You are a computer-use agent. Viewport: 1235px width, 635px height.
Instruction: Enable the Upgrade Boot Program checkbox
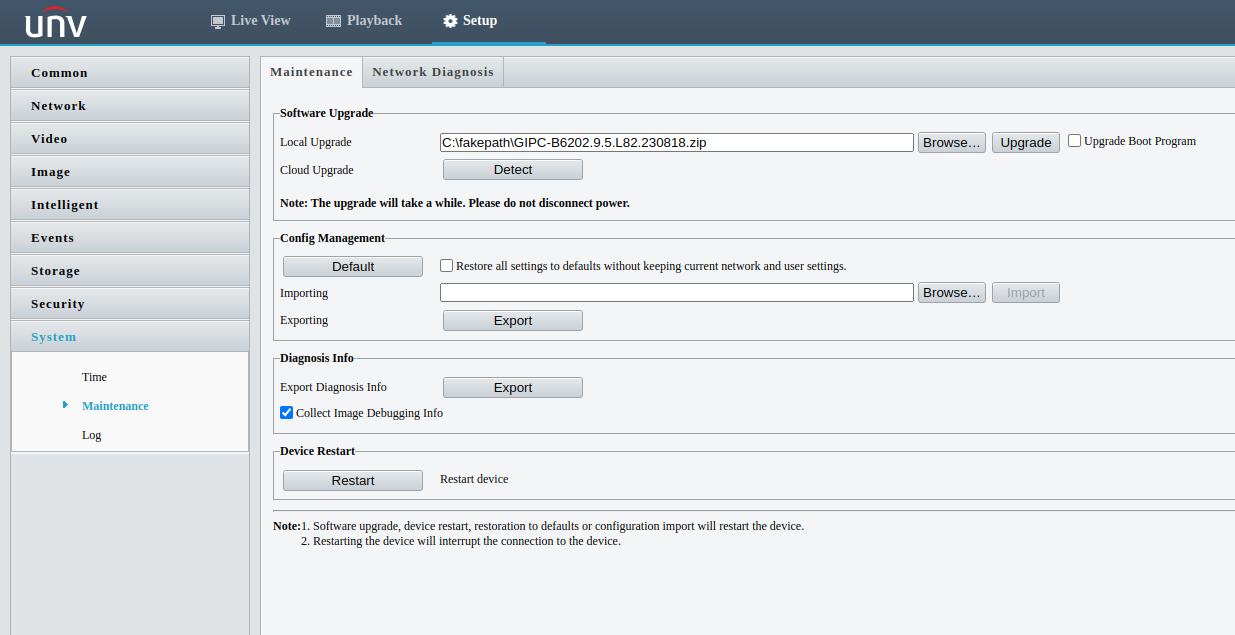1075,141
